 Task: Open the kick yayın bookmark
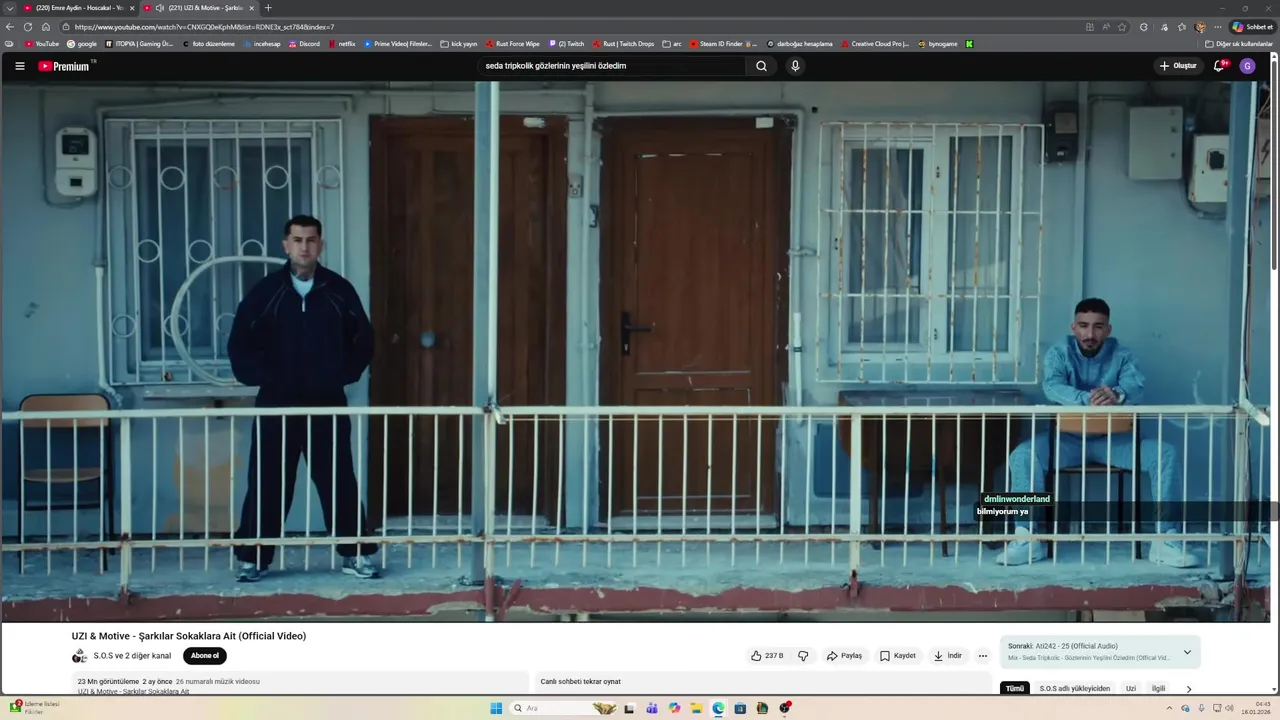[x=459, y=44]
